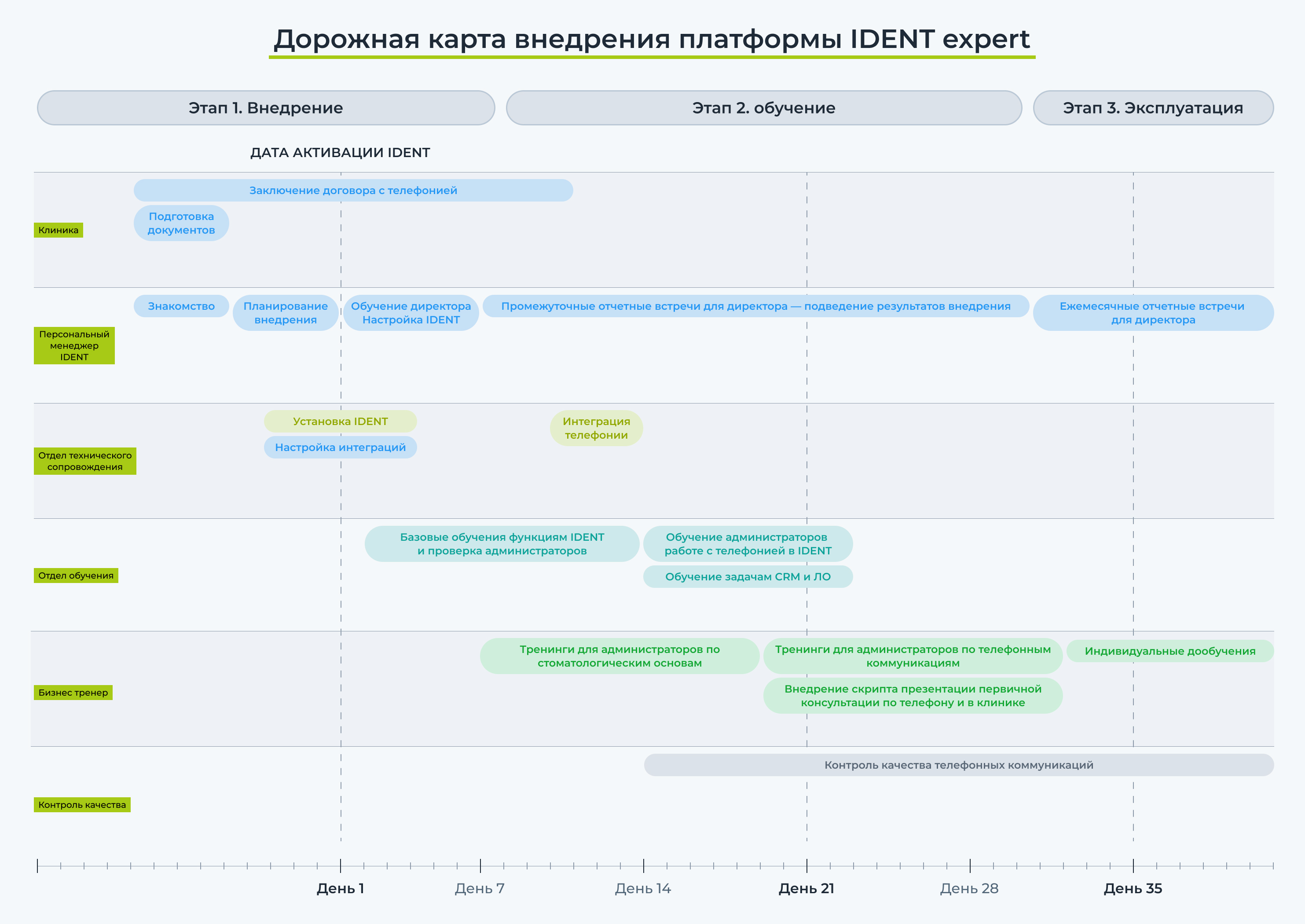
Task: Click the 'День 14' timeline marker
Action: click(643, 888)
